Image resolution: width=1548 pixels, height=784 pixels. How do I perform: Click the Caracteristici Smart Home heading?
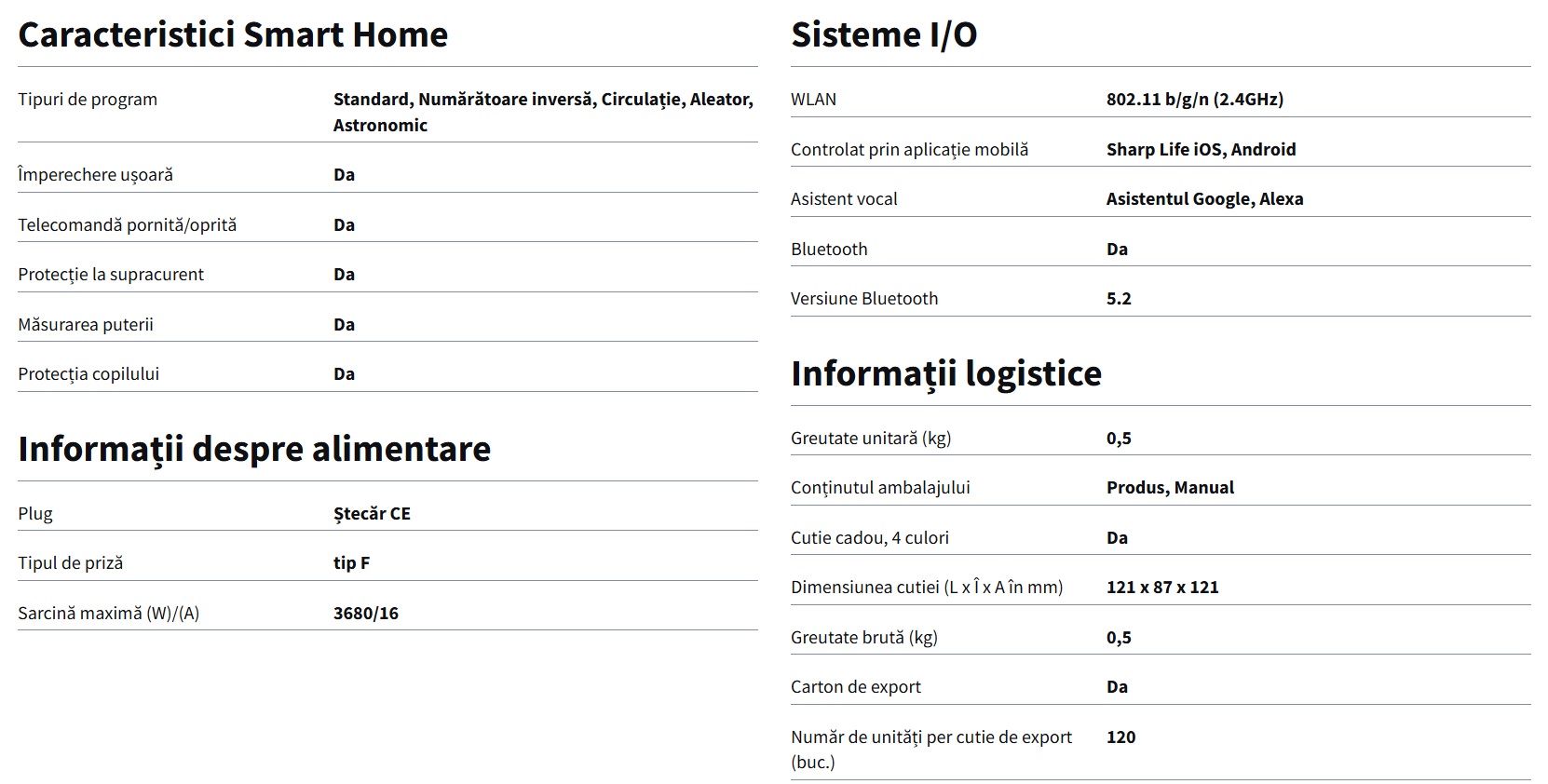click(233, 35)
